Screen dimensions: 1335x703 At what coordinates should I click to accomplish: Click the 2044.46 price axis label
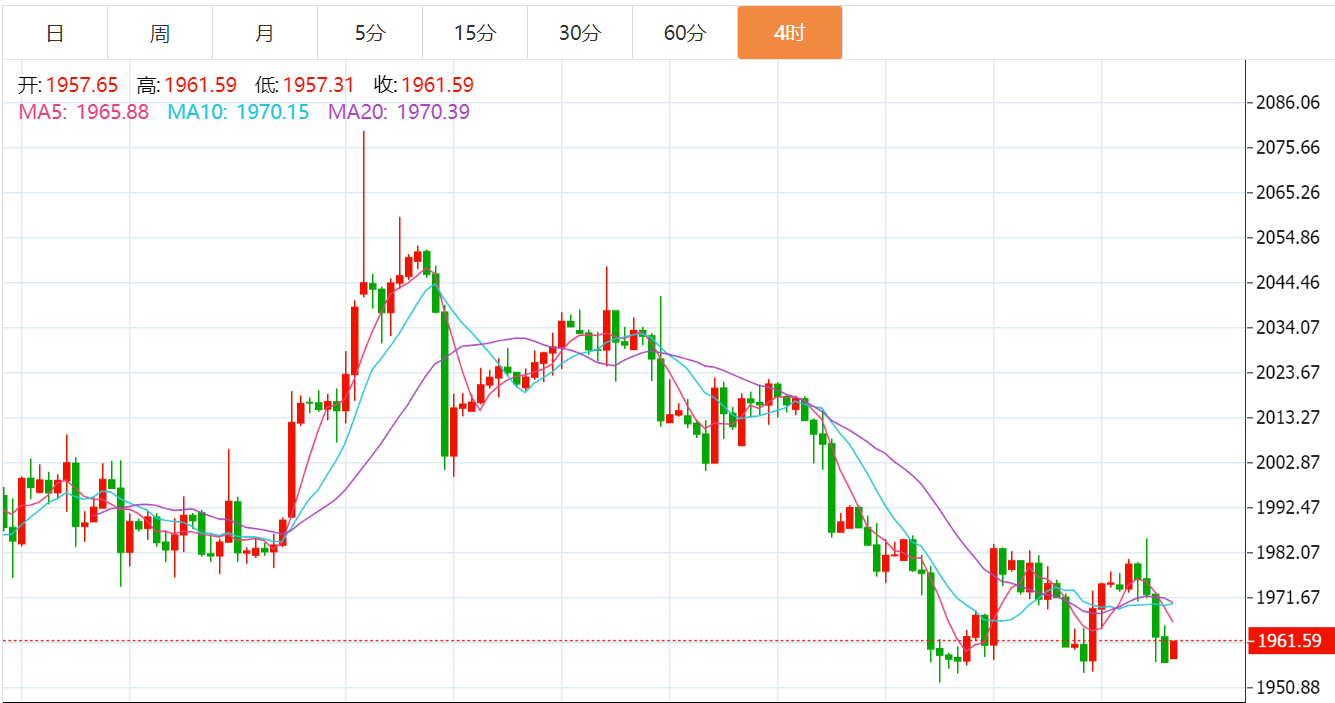[x=1289, y=282]
